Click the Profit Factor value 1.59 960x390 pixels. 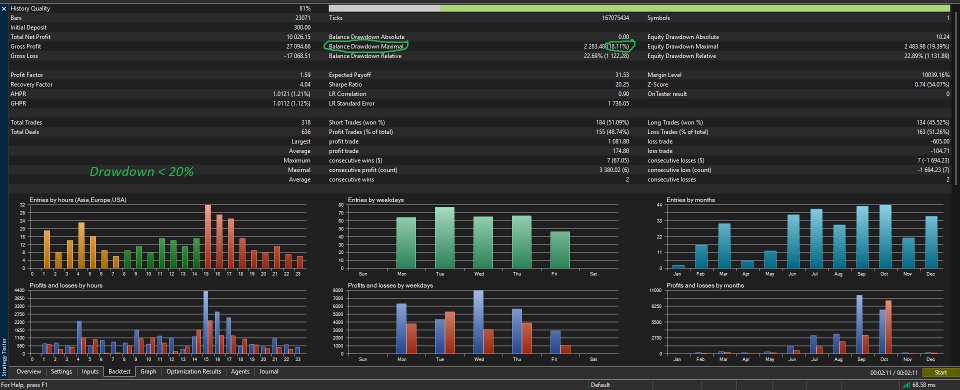pos(306,75)
